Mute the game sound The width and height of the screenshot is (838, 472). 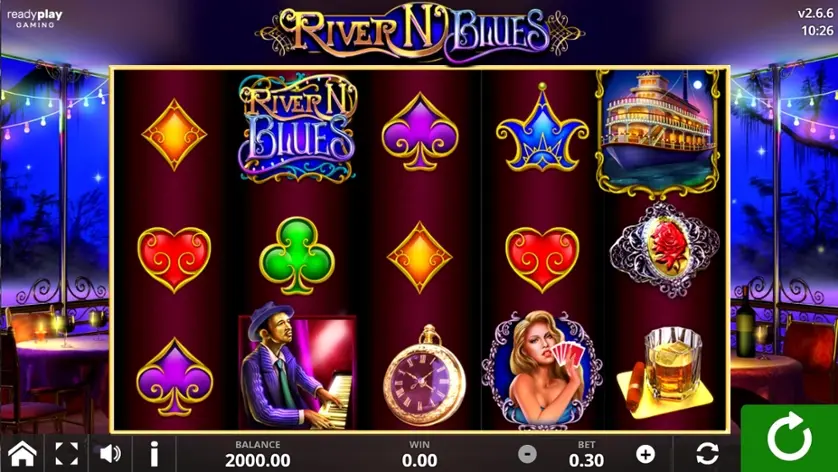click(110, 454)
